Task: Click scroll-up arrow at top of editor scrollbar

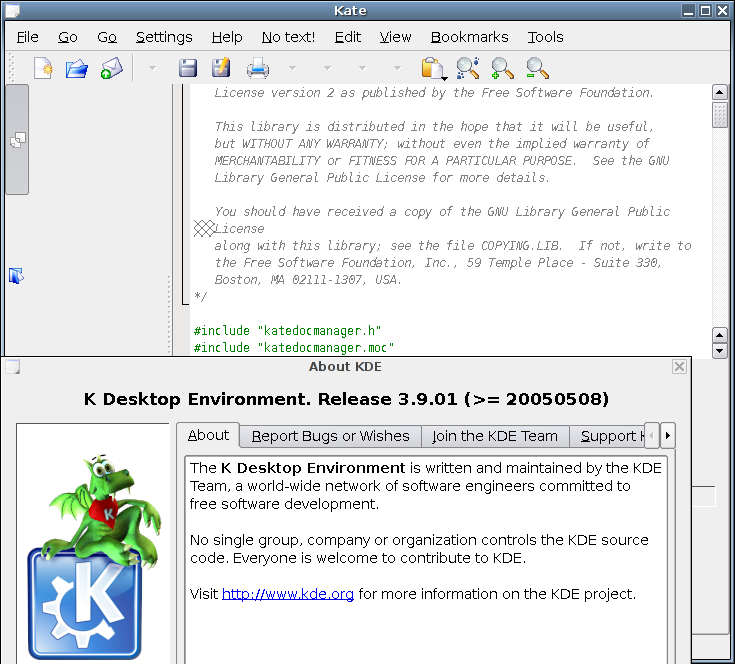Action: [720, 92]
